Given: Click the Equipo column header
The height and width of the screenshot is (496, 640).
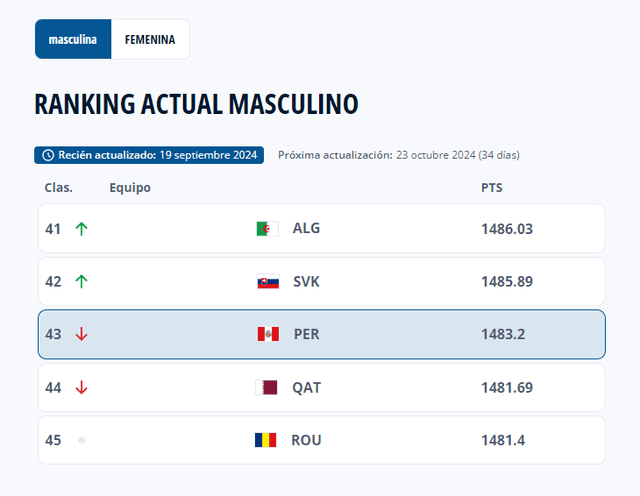Looking at the screenshot, I should click(130, 187).
